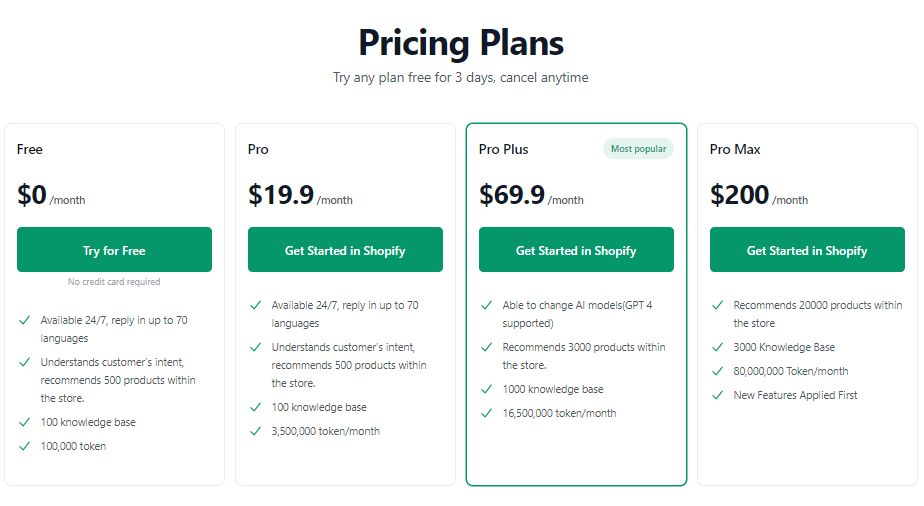This screenshot has width=924, height=506.
Task: Click the Free plan title
Action: [29, 150]
